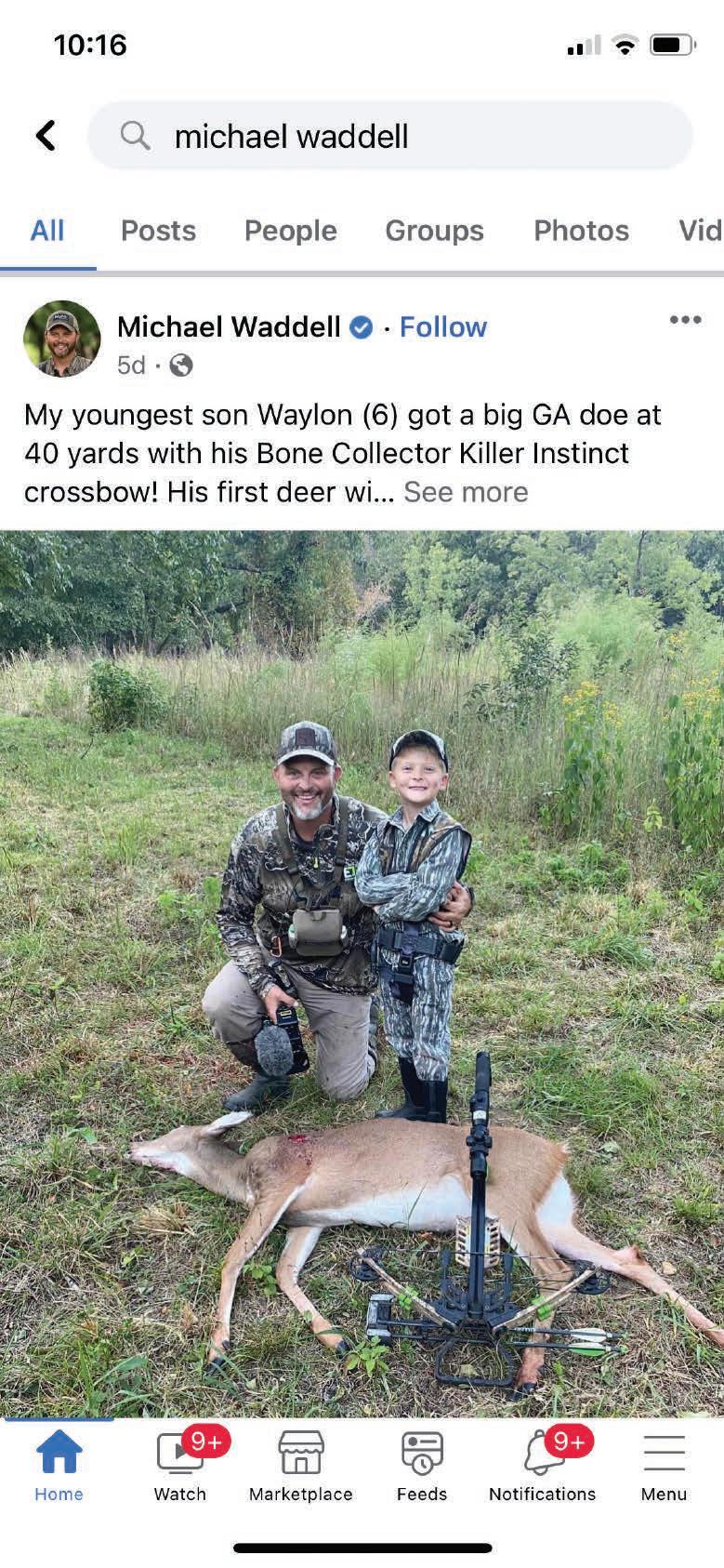Tap the back arrow icon

[46, 136]
